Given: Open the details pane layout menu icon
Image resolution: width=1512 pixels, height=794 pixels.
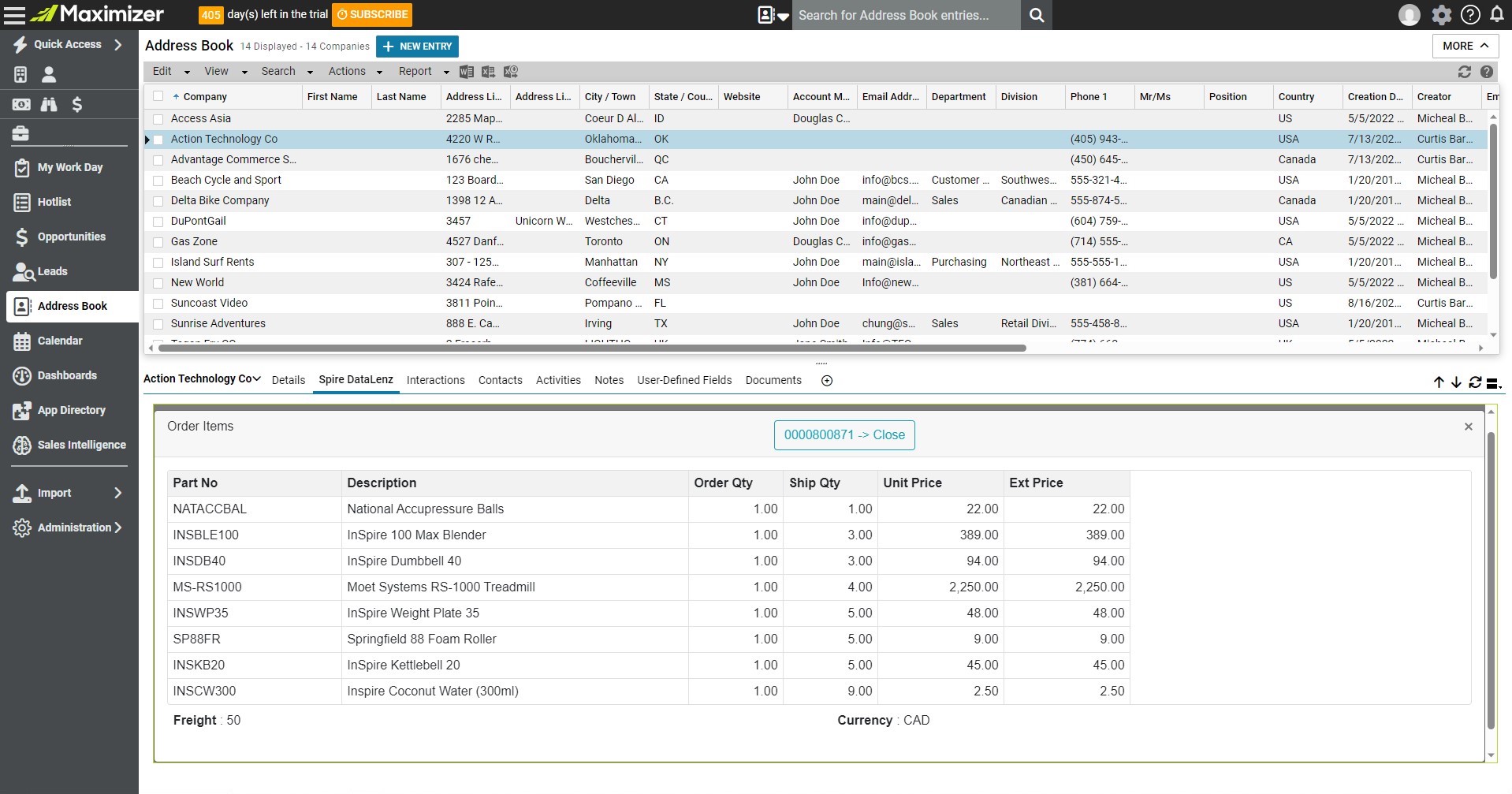Looking at the screenshot, I should [1493, 383].
